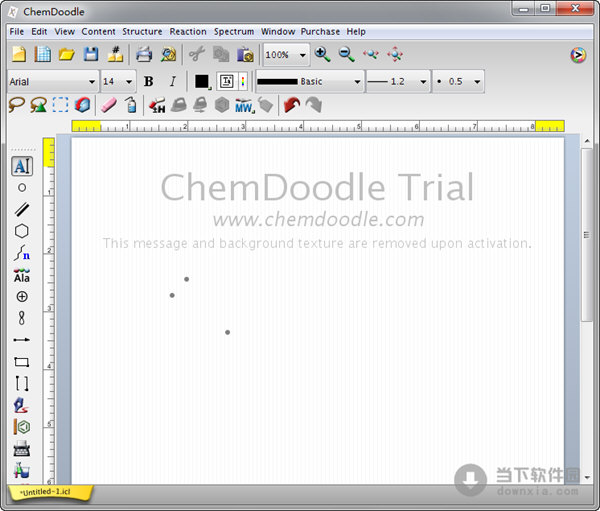The width and height of the screenshot is (600, 511).
Task: Select the Ala amino acid tool
Action: pyautogui.click(x=22, y=276)
